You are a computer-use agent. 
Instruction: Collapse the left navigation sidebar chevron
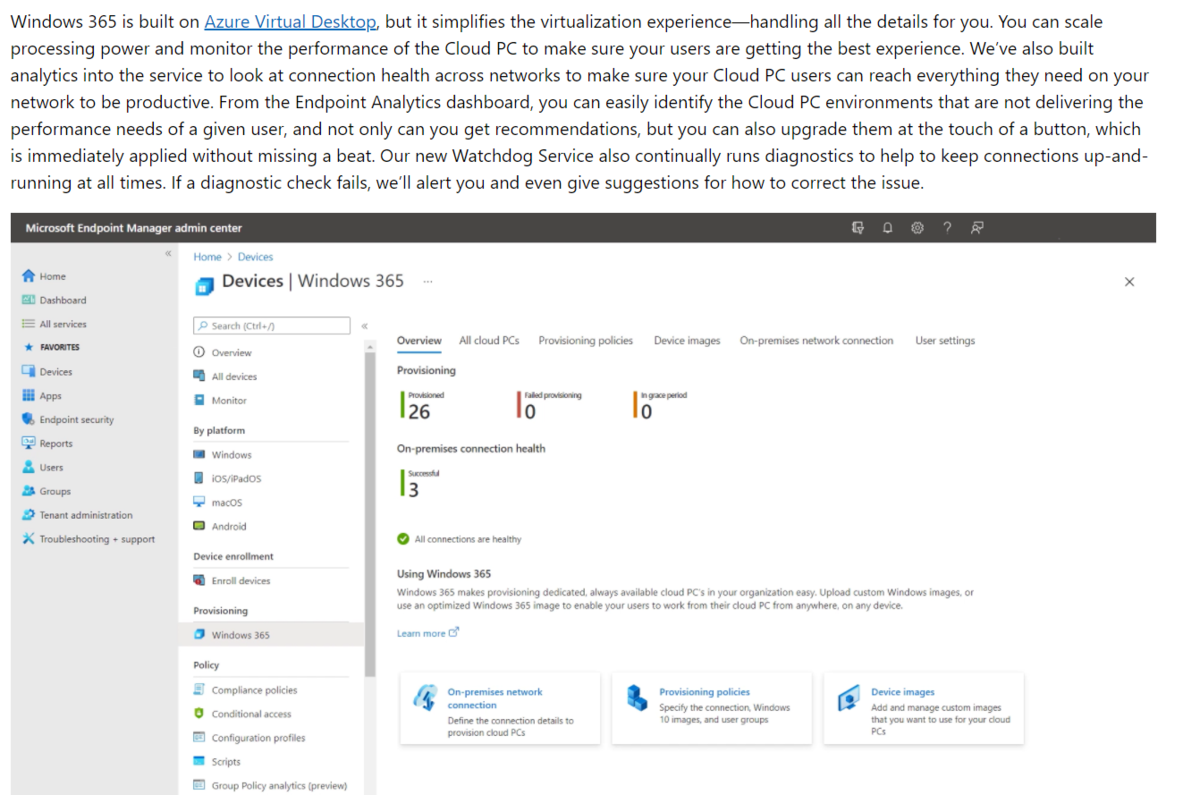(168, 254)
